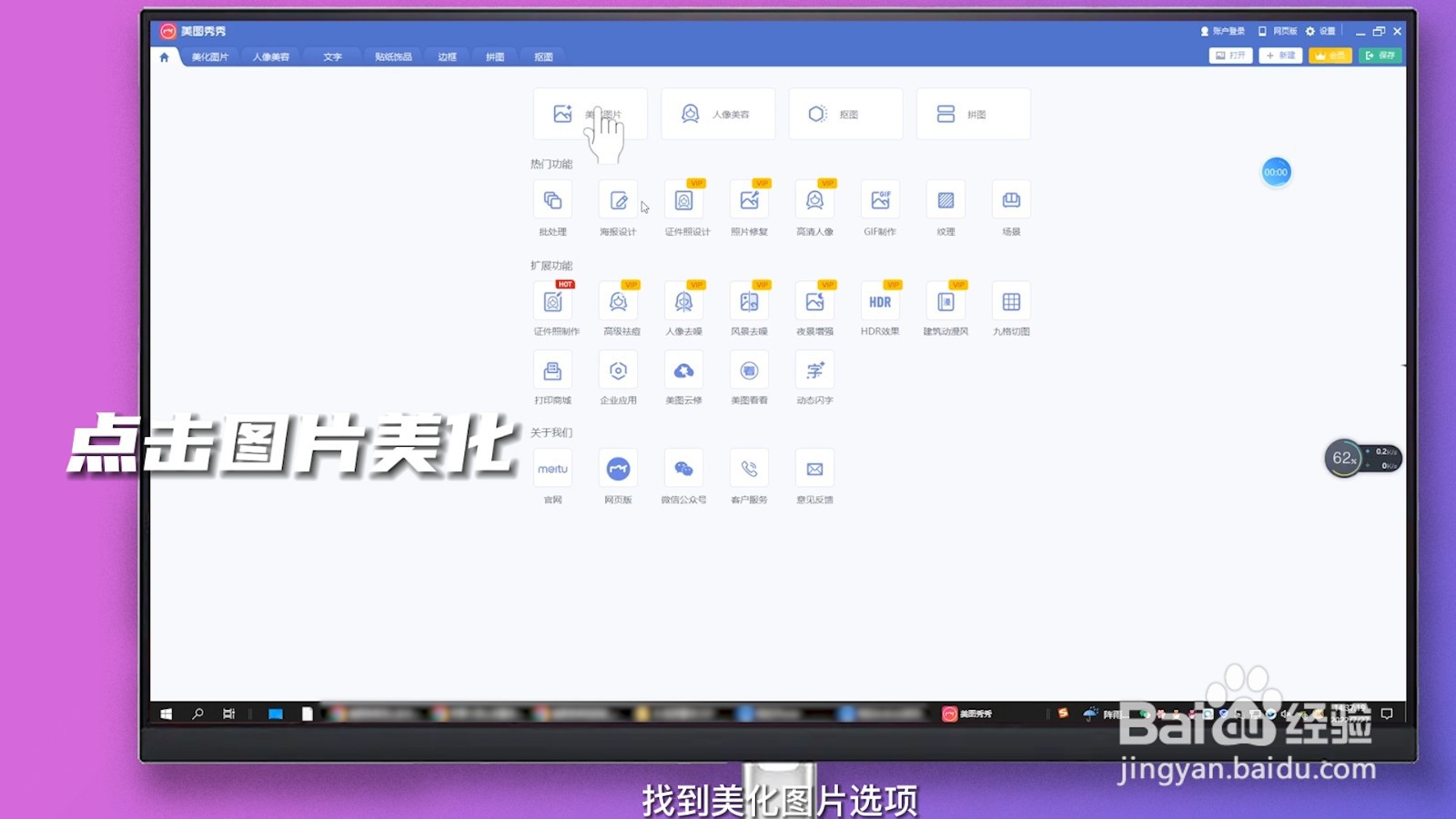Click the 新建 new canvas button
Viewport: 1456px width, 819px height.
[1279, 56]
